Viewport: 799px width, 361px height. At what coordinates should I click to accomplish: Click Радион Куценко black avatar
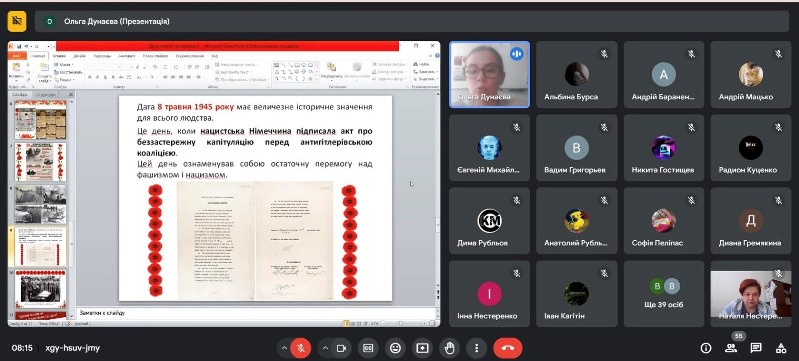751,147
